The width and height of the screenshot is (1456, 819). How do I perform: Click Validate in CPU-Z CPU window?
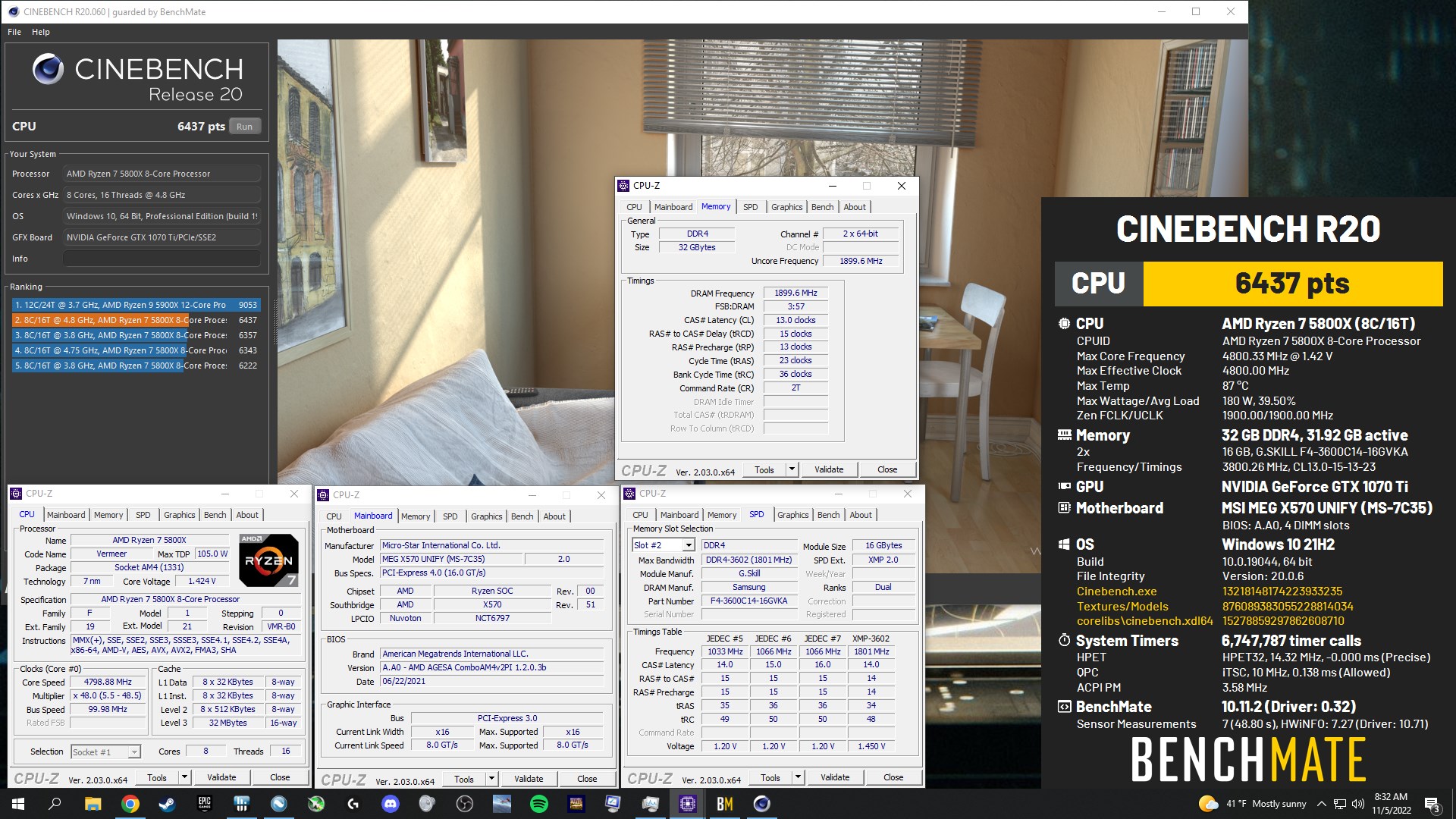click(221, 777)
